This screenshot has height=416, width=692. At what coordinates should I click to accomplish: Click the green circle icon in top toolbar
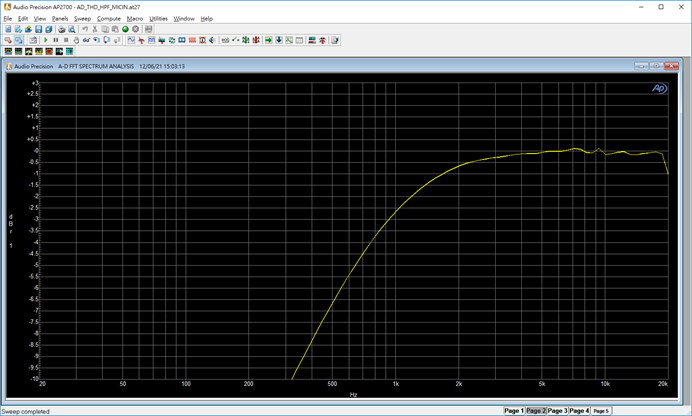[125, 29]
